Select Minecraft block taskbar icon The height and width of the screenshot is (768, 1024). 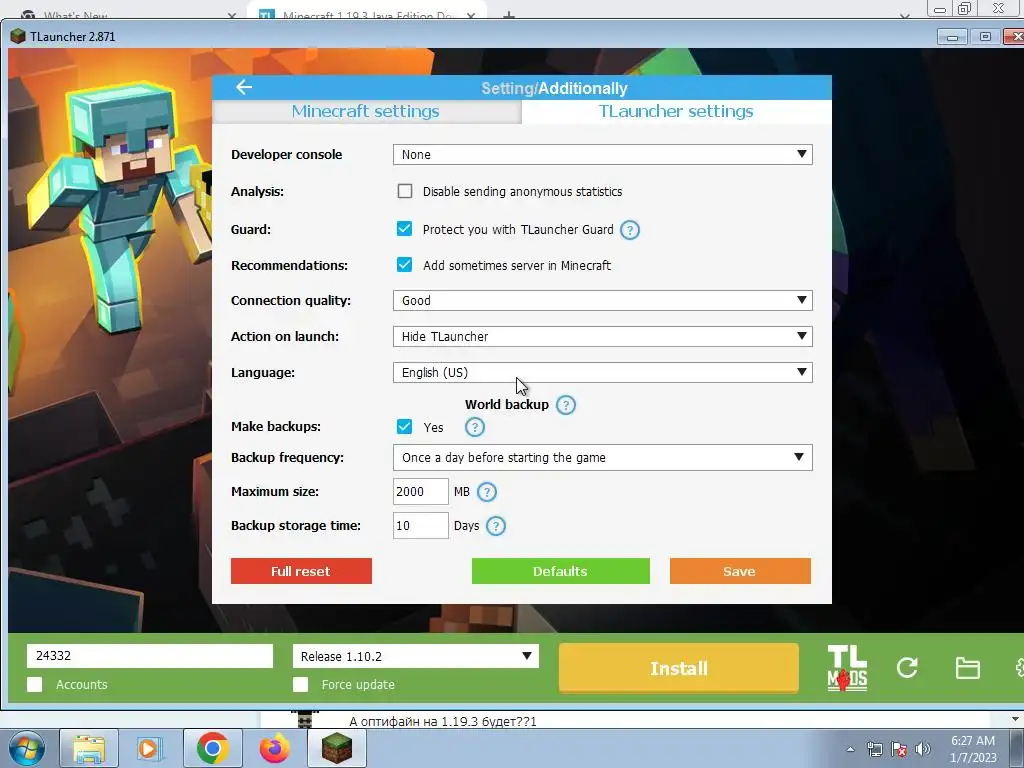(x=336, y=748)
